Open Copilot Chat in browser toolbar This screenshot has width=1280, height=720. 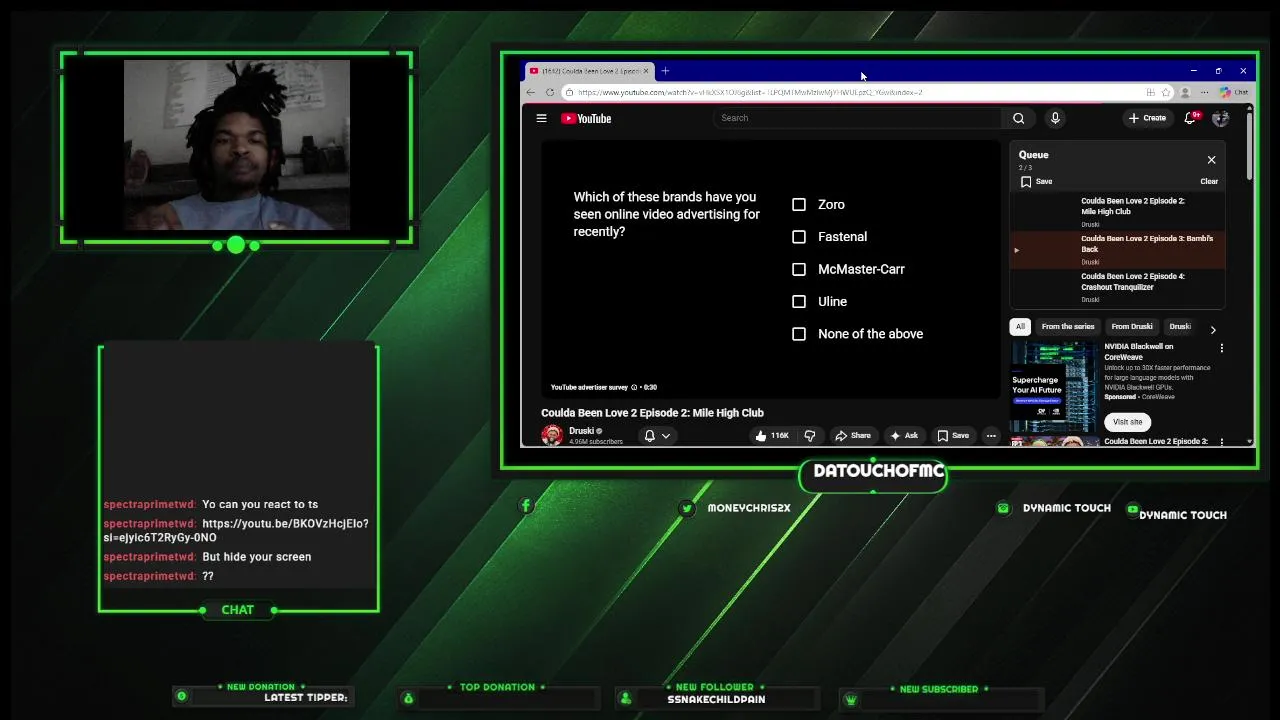(x=1233, y=92)
